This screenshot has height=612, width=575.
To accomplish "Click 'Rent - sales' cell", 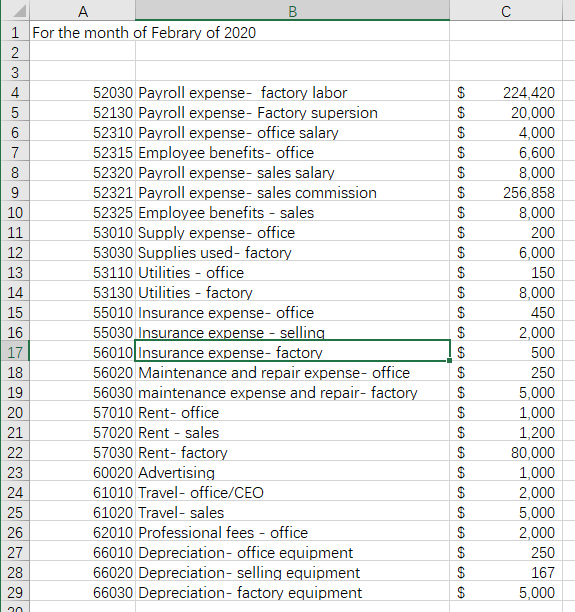I will [x=292, y=432].
